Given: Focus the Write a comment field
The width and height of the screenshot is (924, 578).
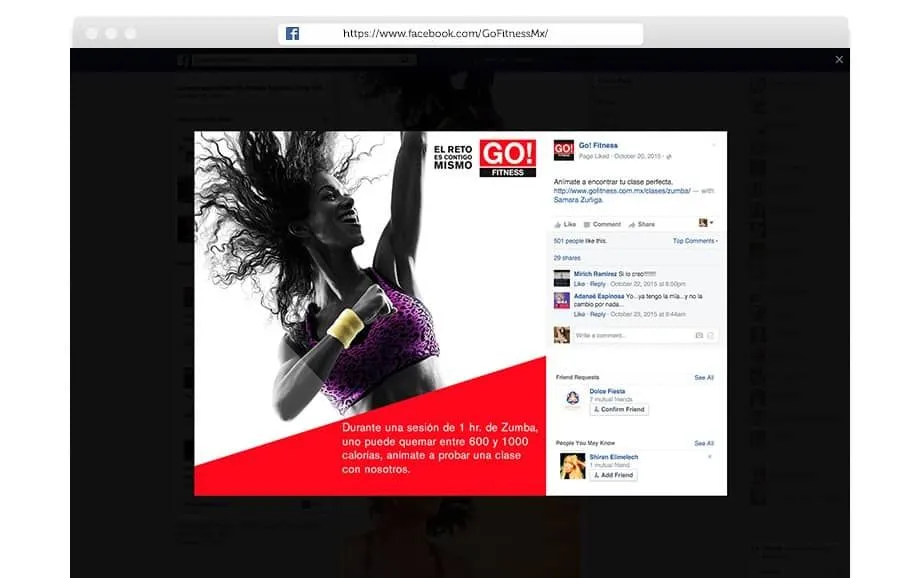Looking at the screenshot, I should [645, 335].
